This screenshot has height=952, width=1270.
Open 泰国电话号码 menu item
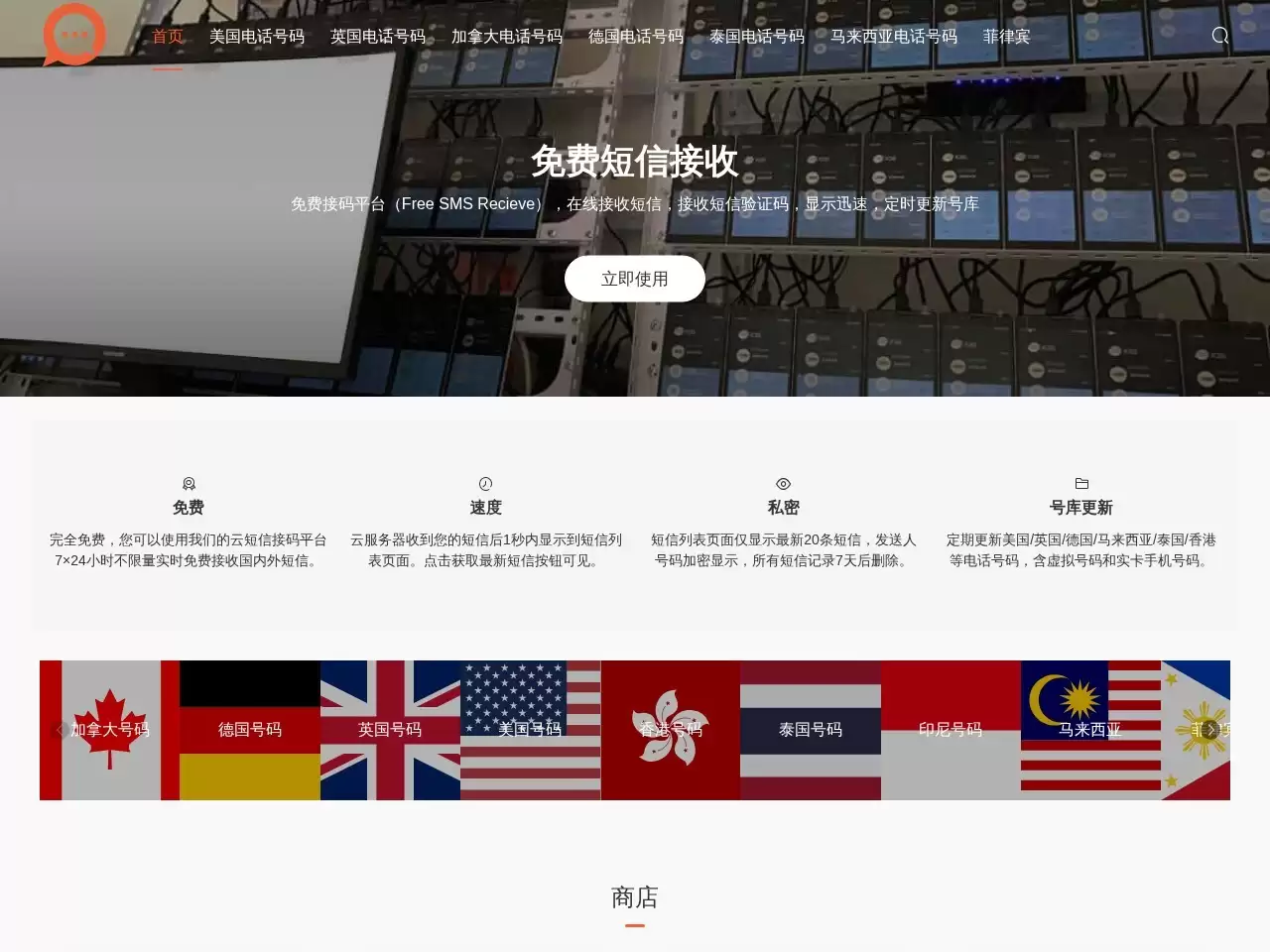tap(757, 37)
